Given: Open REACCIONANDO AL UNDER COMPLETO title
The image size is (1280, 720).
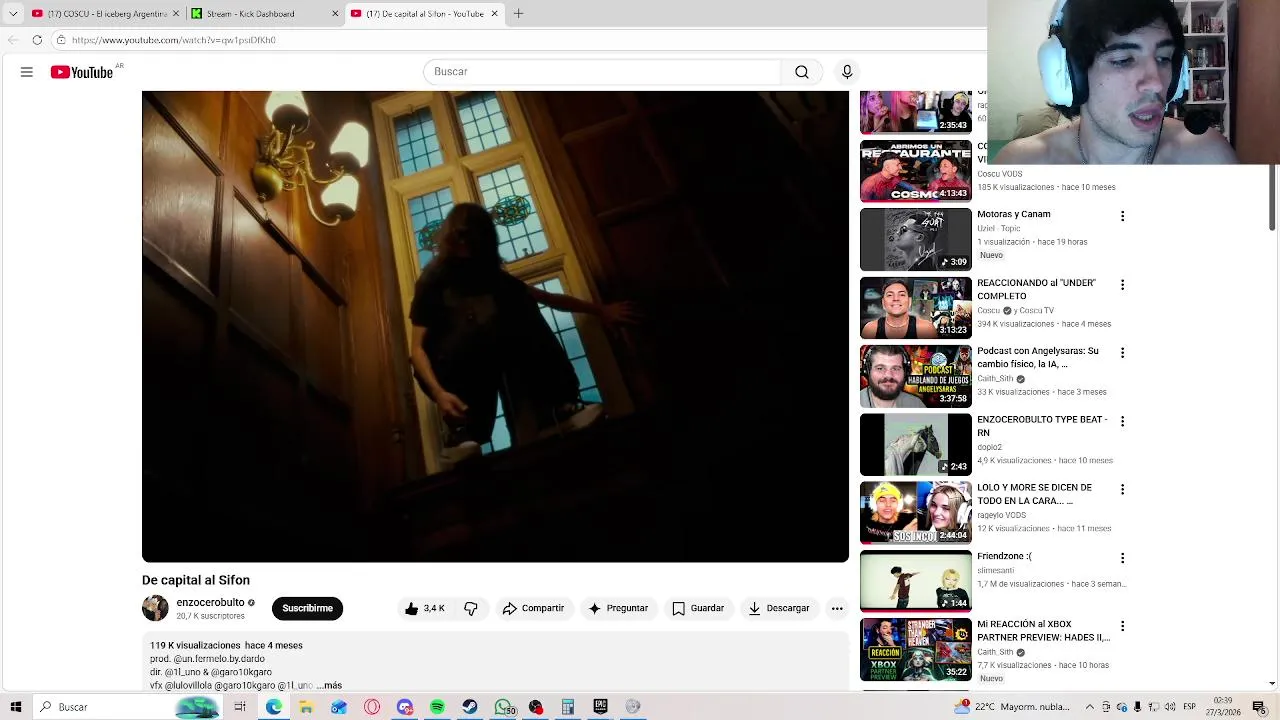Looking at the screenshot, I should click(1036, 289).
